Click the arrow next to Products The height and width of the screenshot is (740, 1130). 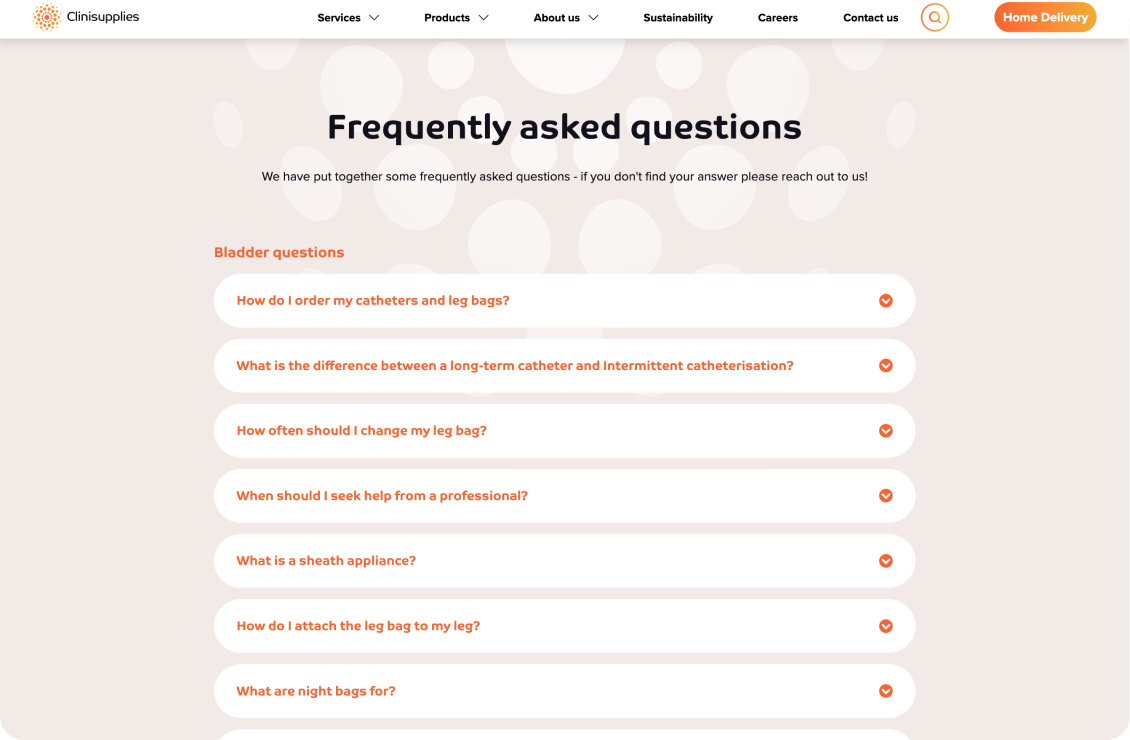[484, 18]
